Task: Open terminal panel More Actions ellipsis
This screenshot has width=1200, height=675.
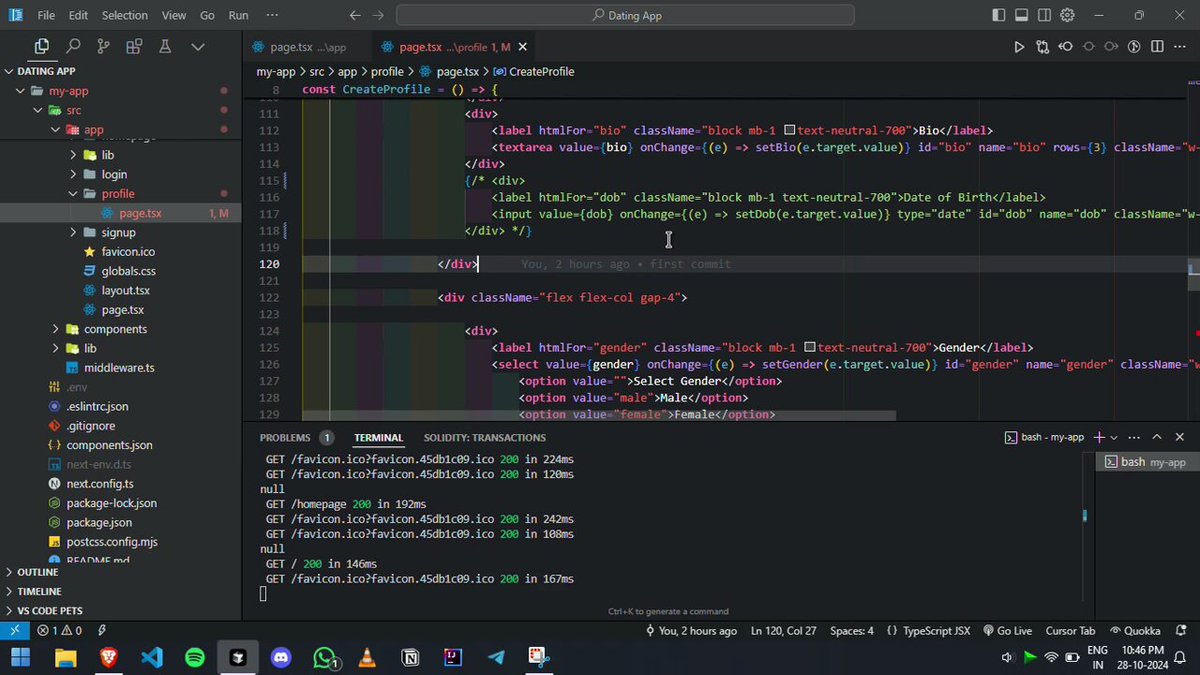Action: click(1134, 437)
